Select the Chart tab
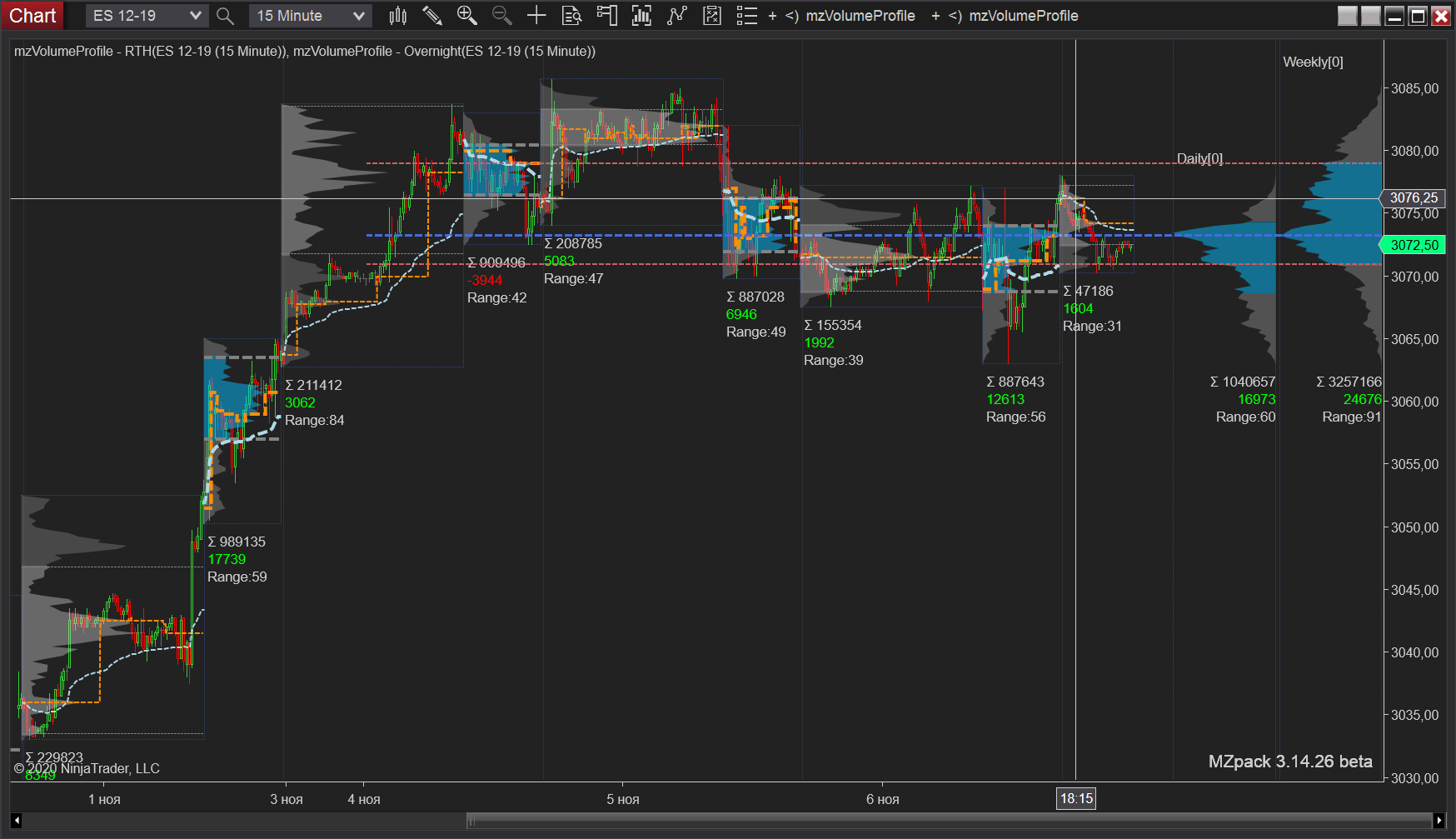1456x839 pixels. click(32, 16)
